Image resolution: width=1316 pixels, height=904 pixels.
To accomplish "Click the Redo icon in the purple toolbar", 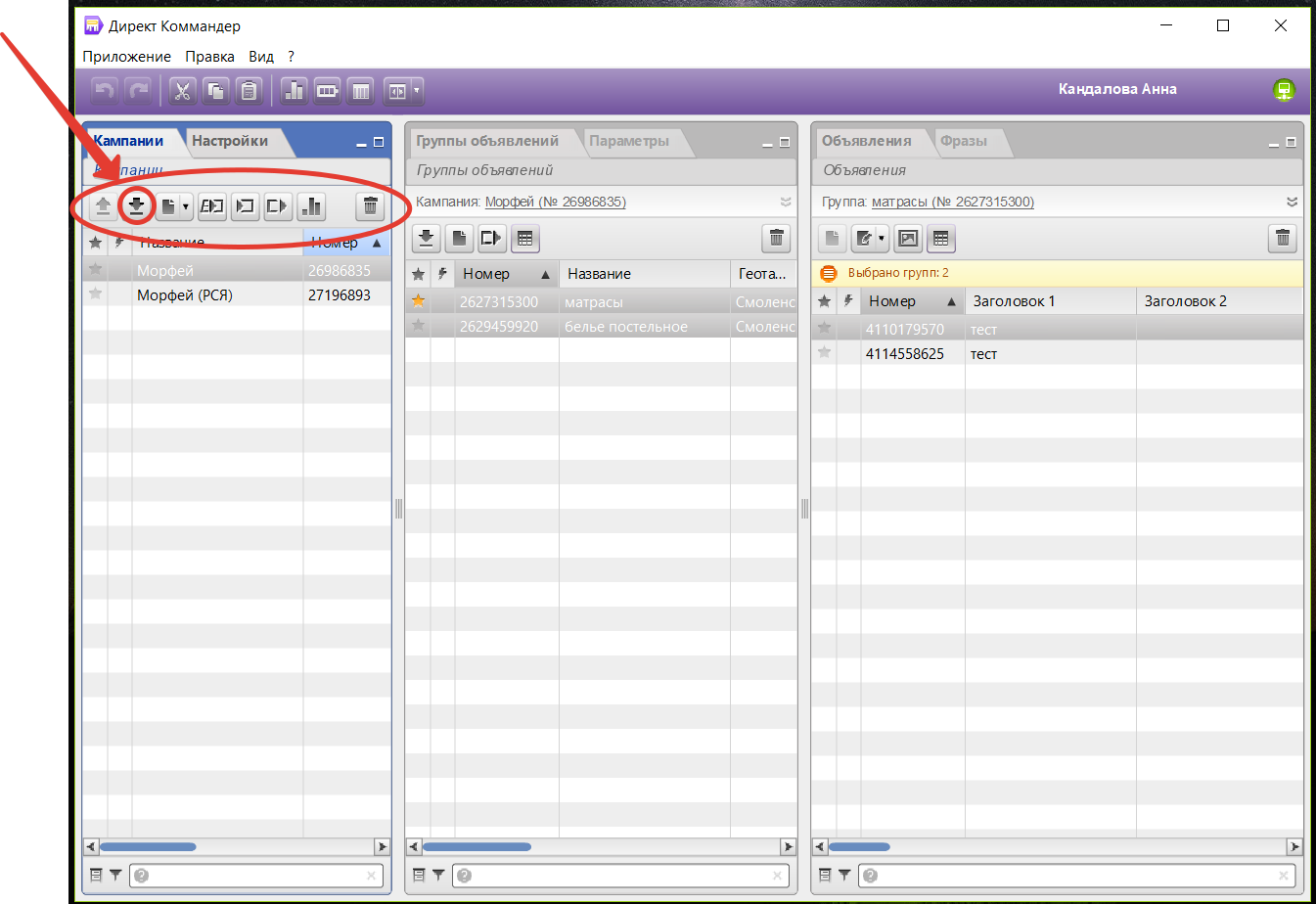I will coord(139,91).
